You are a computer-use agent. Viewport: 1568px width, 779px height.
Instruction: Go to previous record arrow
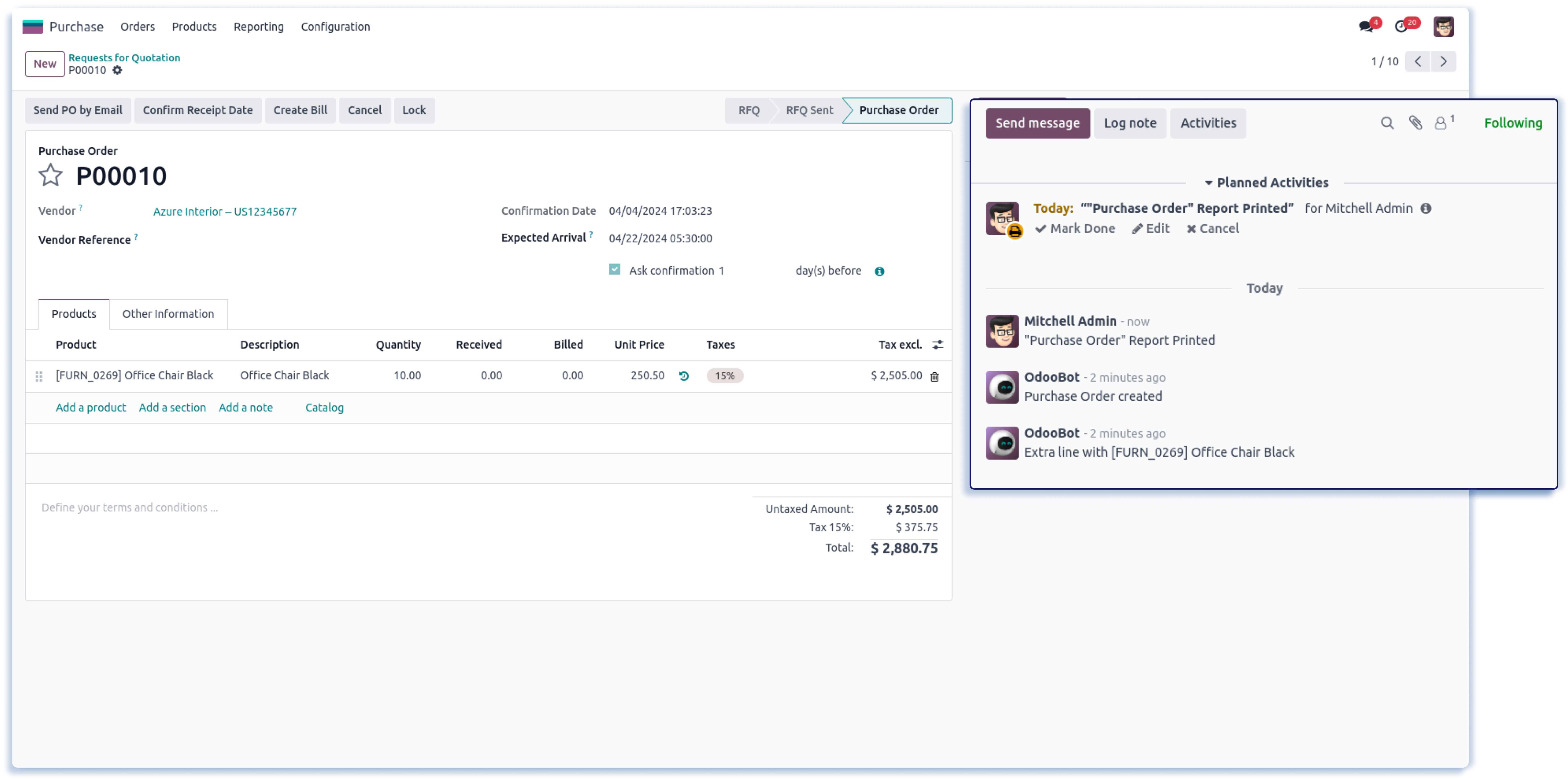click(x=1418, y=62)
